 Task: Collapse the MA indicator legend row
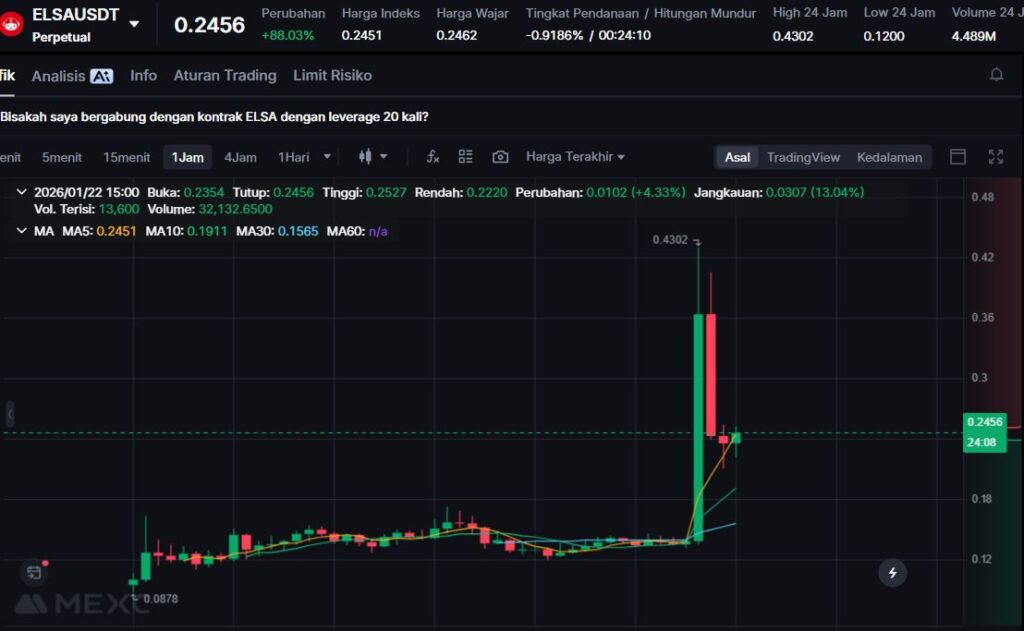(x=22, y=231)
